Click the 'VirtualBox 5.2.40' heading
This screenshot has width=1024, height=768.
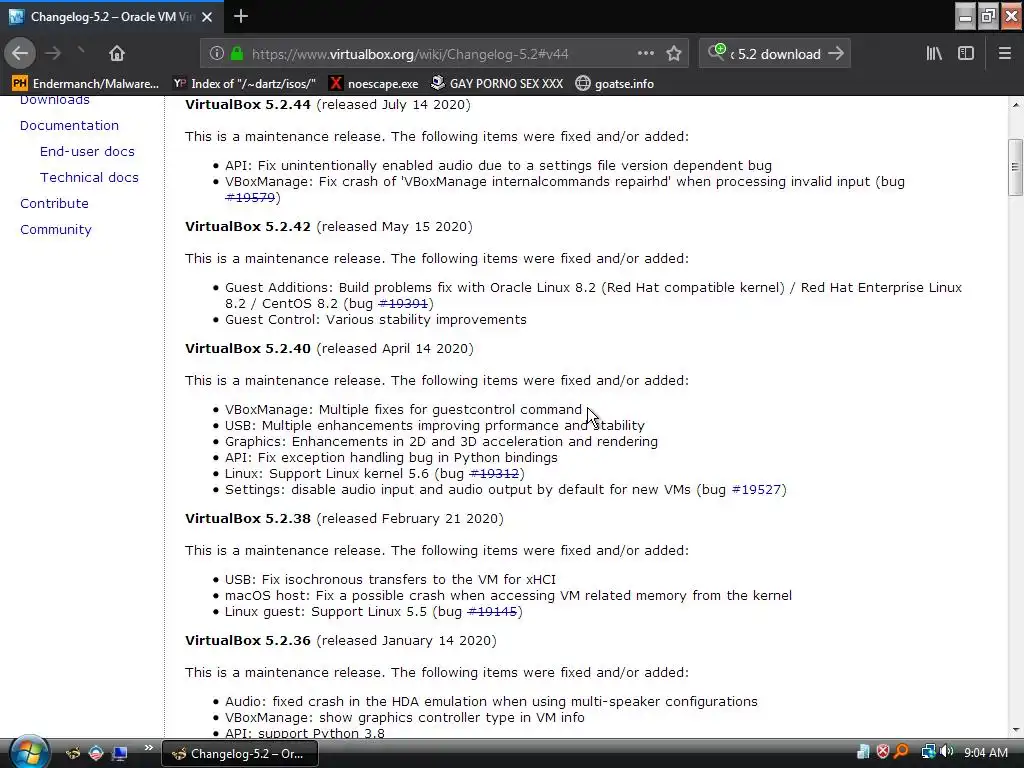click(248, 349)
